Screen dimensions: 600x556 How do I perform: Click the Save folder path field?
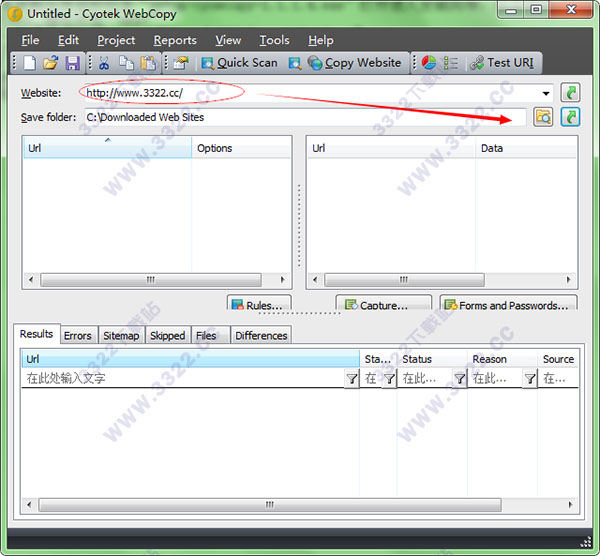pyautogui.click(x=305, y=117)
